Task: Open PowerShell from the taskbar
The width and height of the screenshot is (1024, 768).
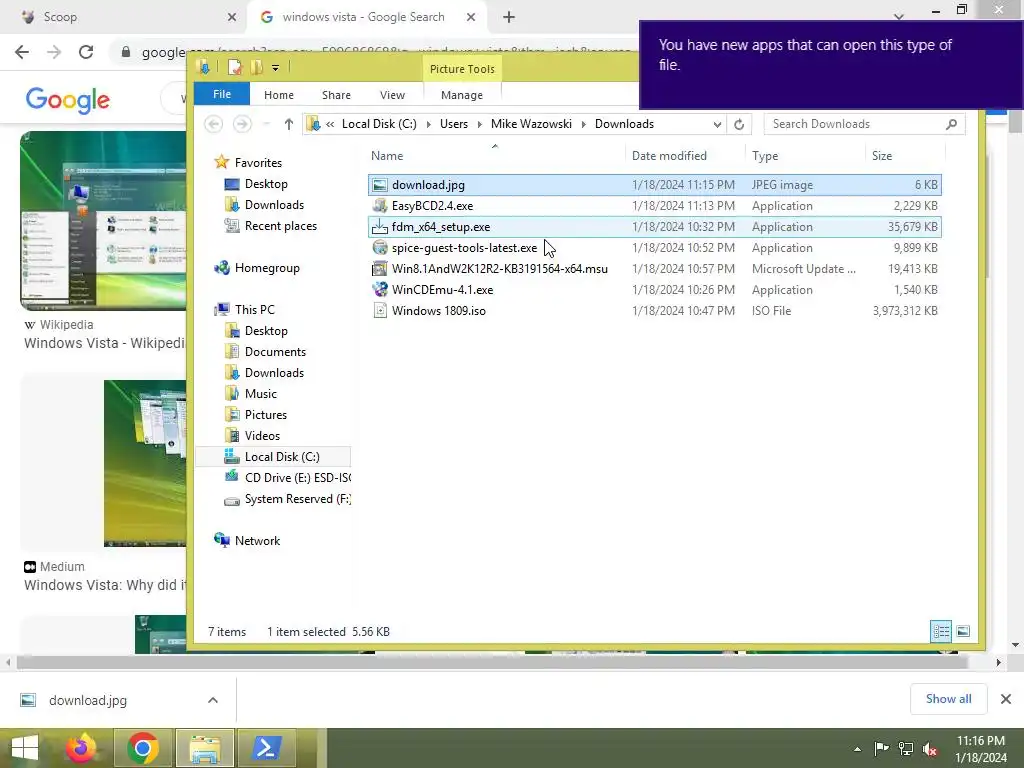Action: (266, 748)
